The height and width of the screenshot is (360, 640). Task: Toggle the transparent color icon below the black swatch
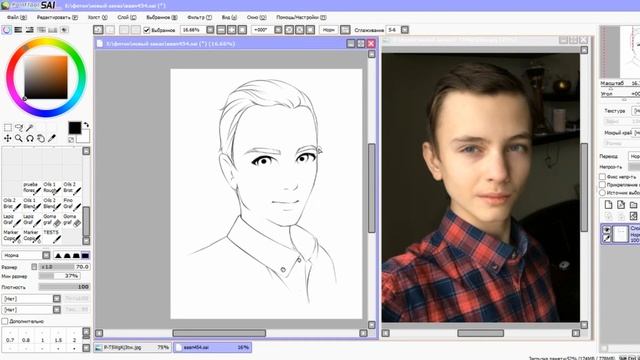(71, 140)
